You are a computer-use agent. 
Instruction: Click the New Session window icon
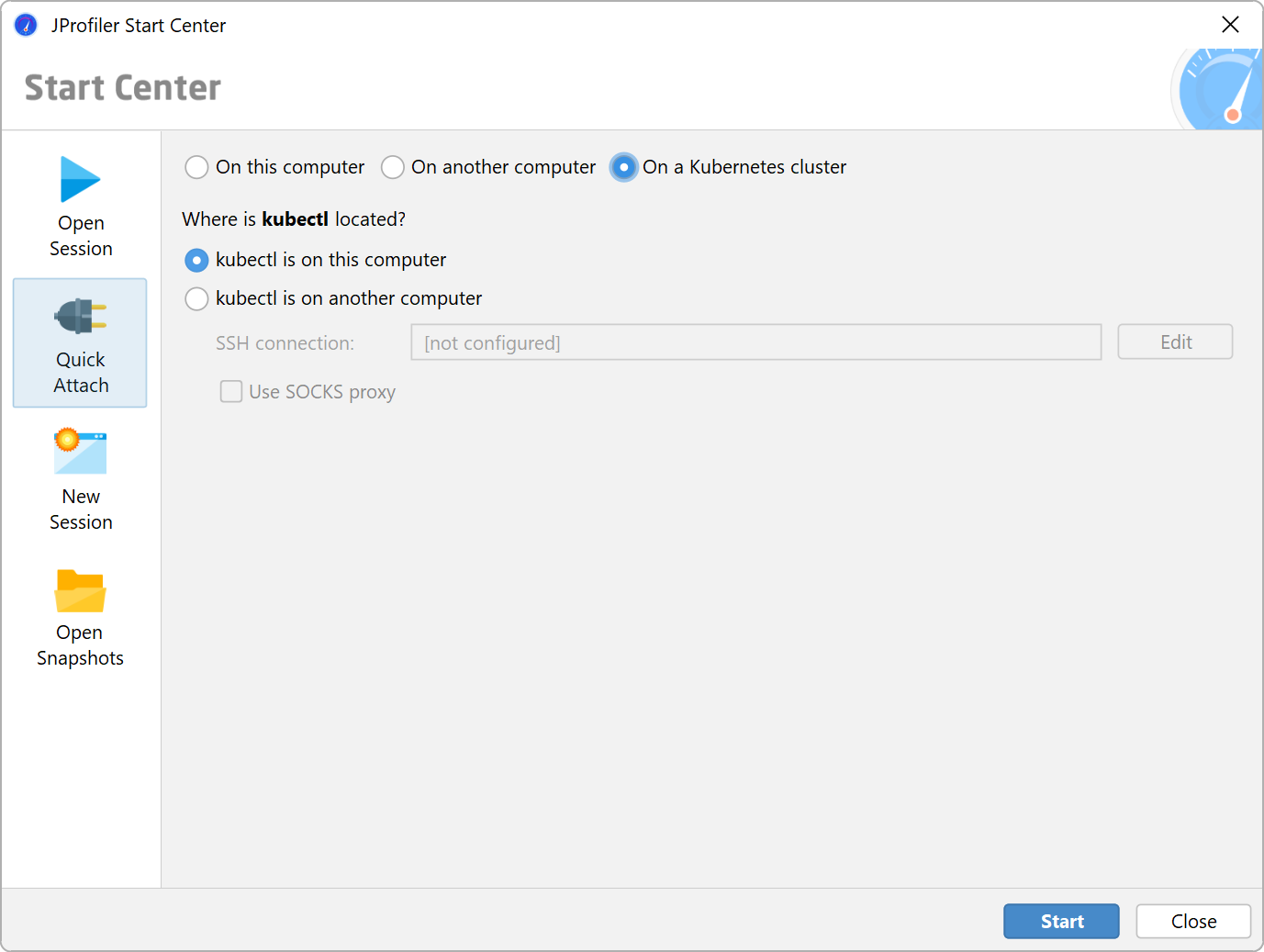[81, 452]
